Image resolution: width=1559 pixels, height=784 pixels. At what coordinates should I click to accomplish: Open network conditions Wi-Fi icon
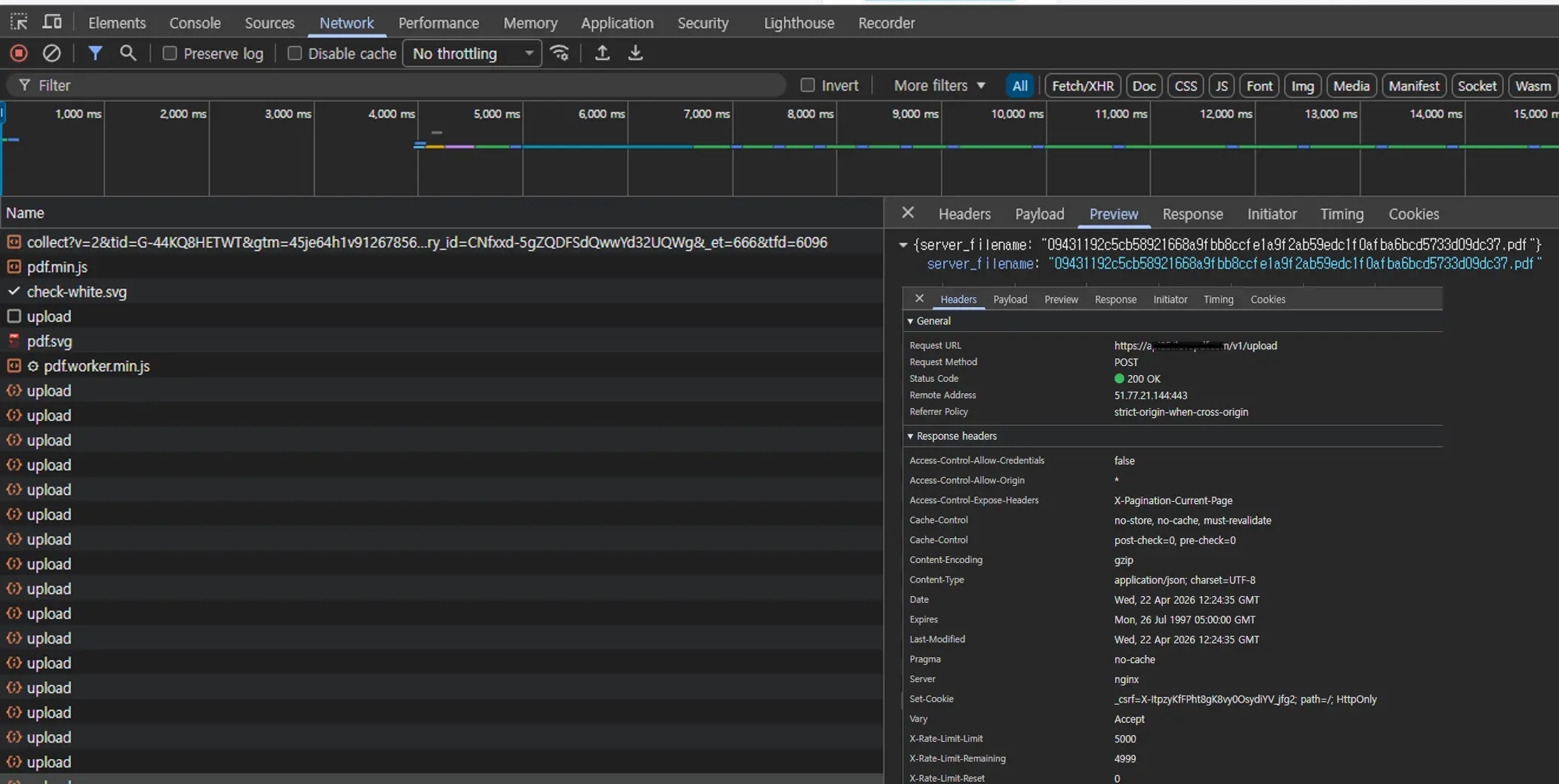(x=560, y=54)
